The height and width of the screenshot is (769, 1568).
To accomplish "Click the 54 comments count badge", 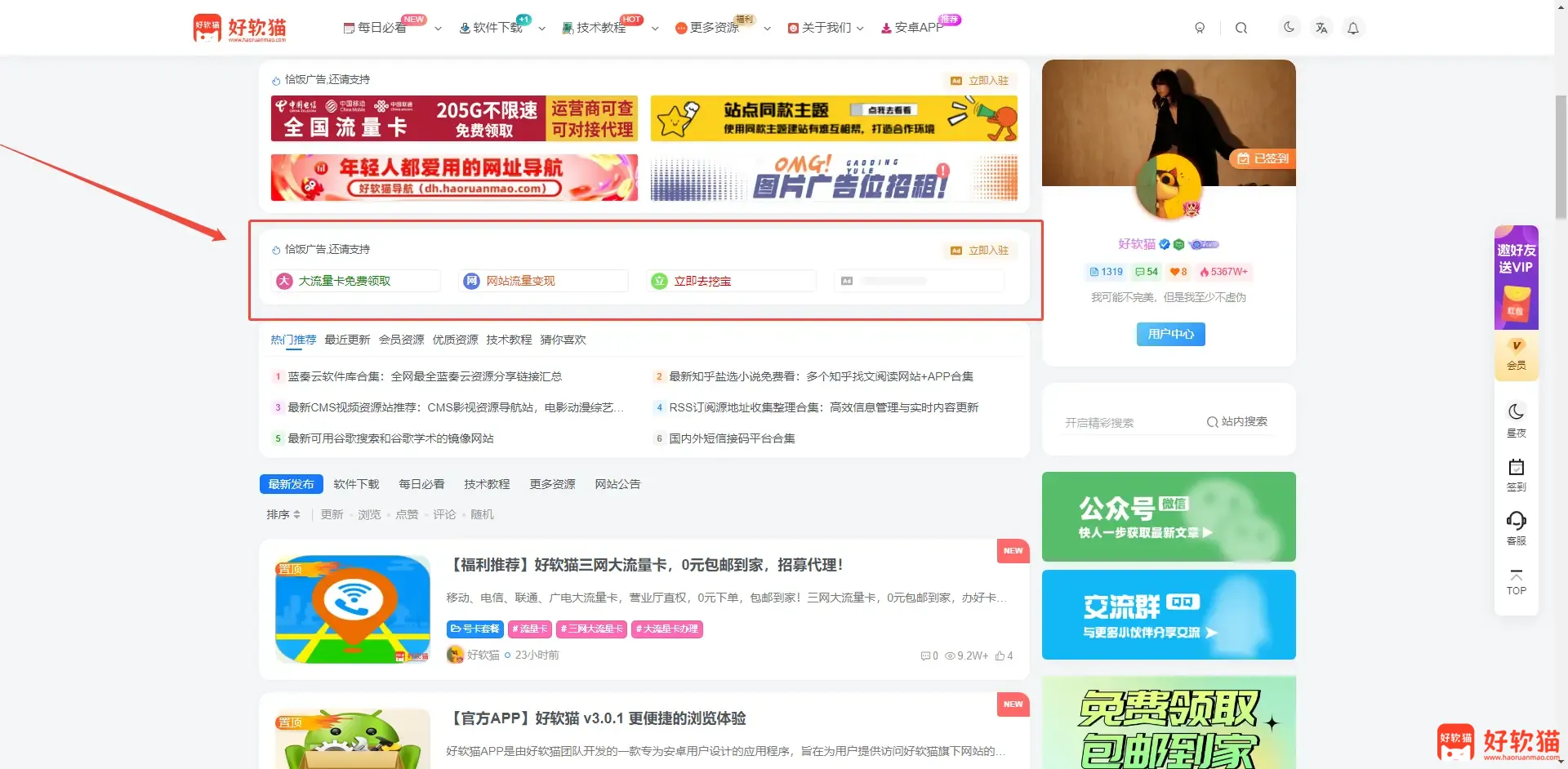I will pos(1147,272).
